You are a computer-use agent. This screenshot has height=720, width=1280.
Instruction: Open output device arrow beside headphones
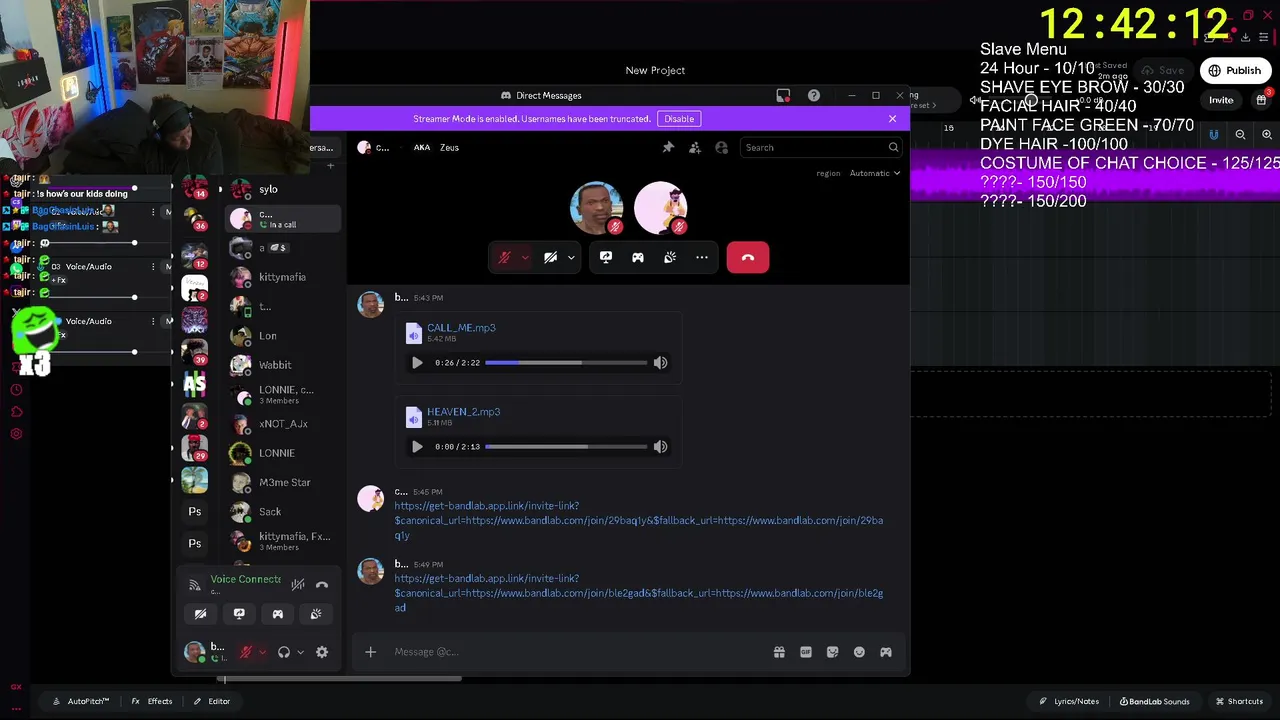300,652
